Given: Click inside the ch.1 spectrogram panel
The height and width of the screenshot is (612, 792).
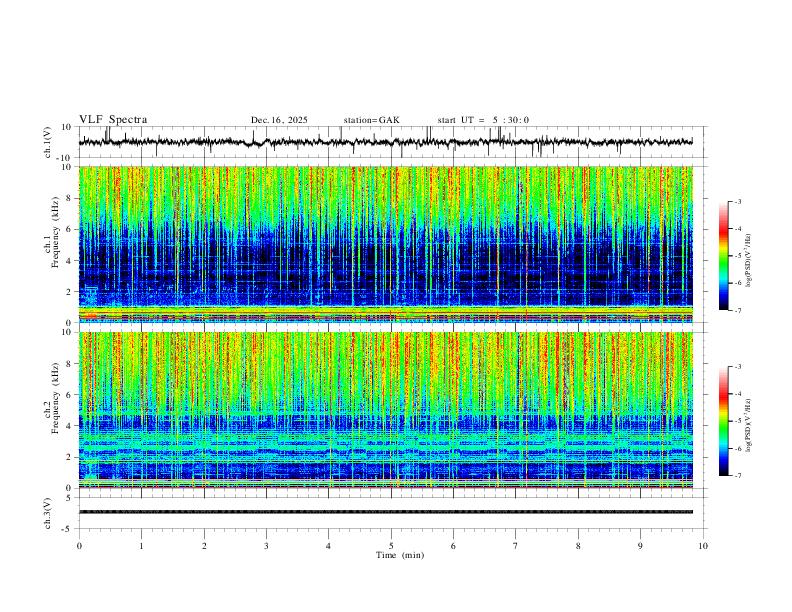Looking at the screenshot, I should pos(385,244).
